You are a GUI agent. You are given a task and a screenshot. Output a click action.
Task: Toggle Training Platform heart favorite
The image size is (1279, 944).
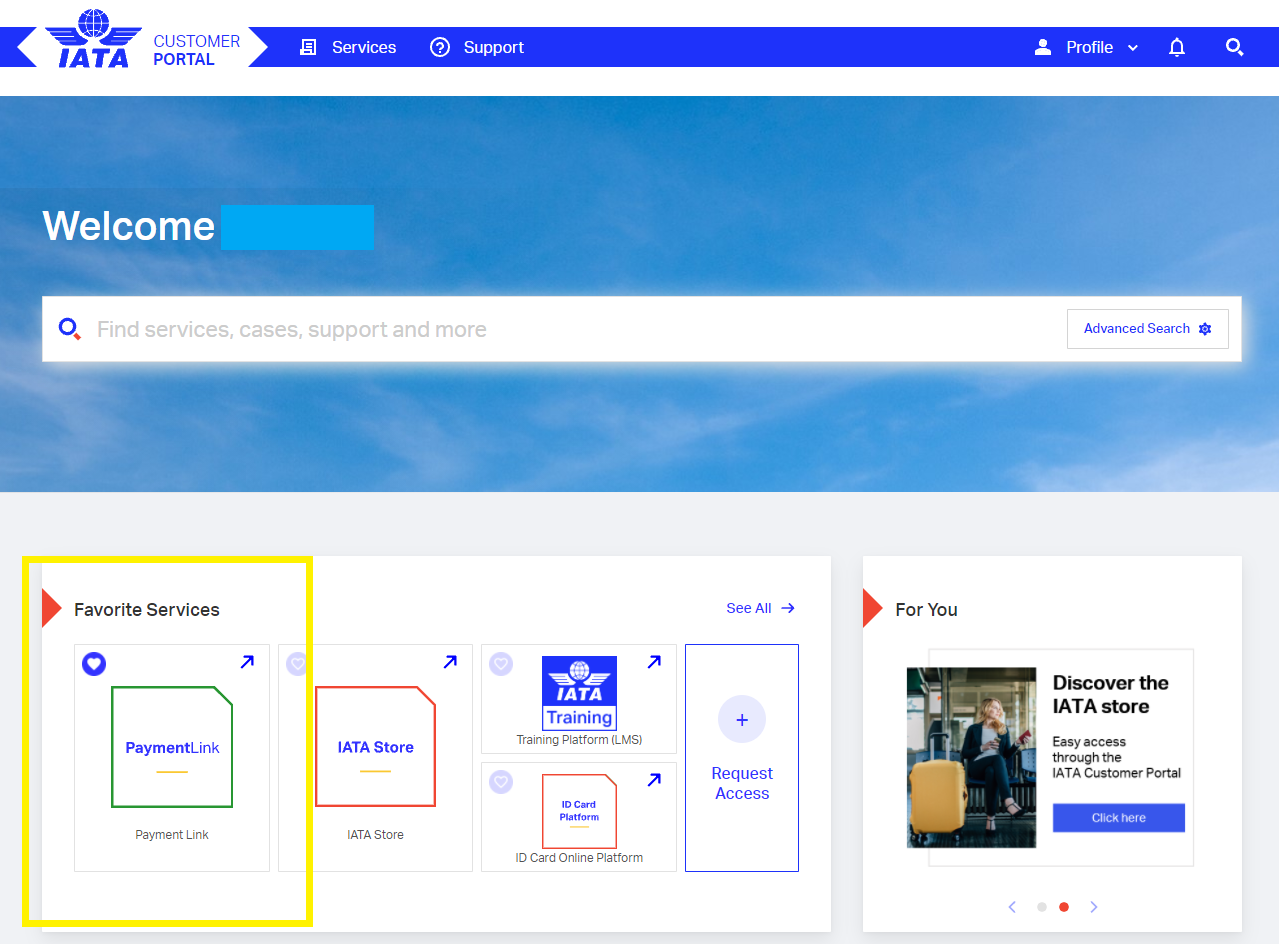[x=501, y=663]
